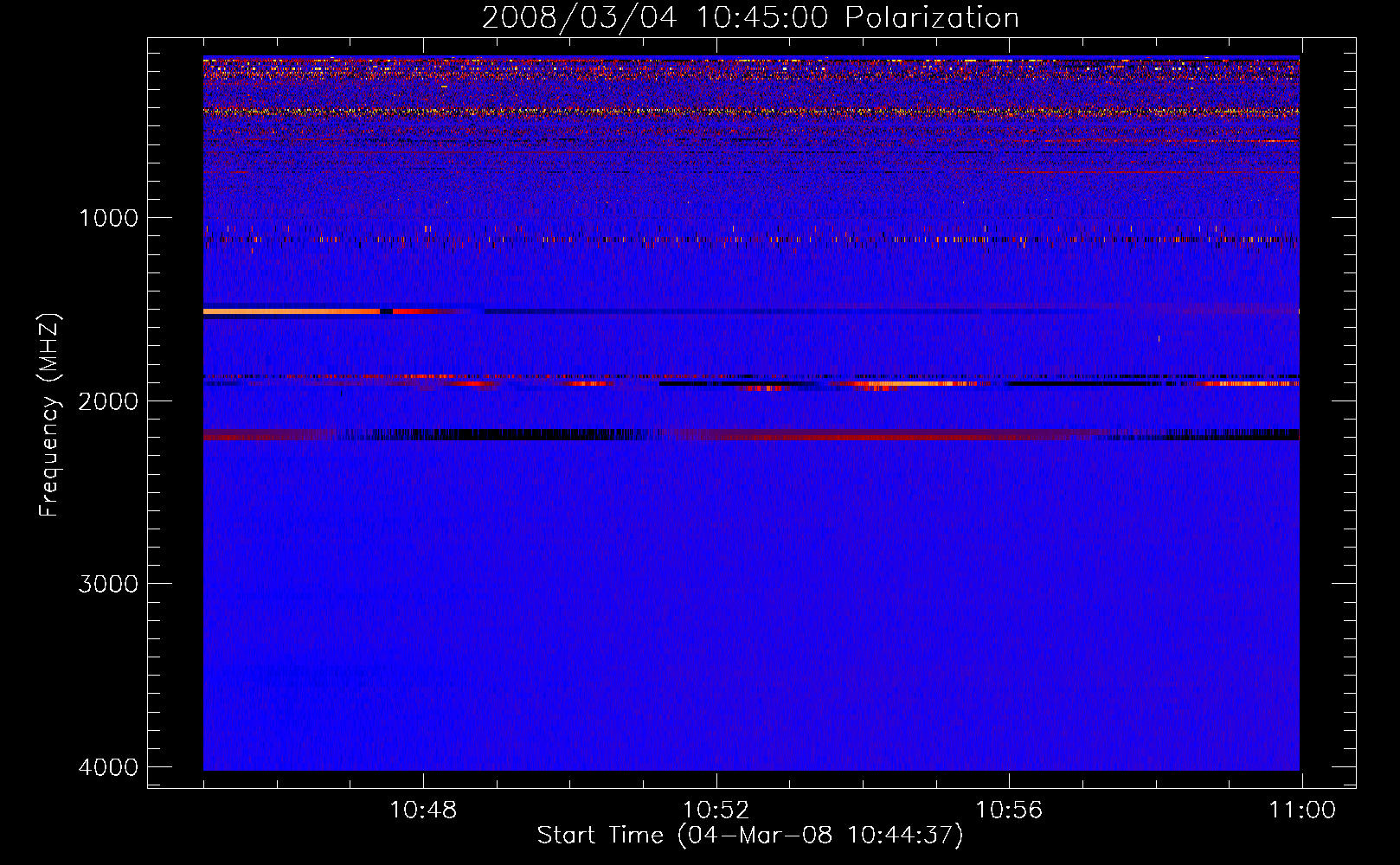Viewport: 1400px width, 865px height.
Task: Click the plot title "2008/03/04 10:45:00 Polarization"
Action: click(x=750, y=17)
